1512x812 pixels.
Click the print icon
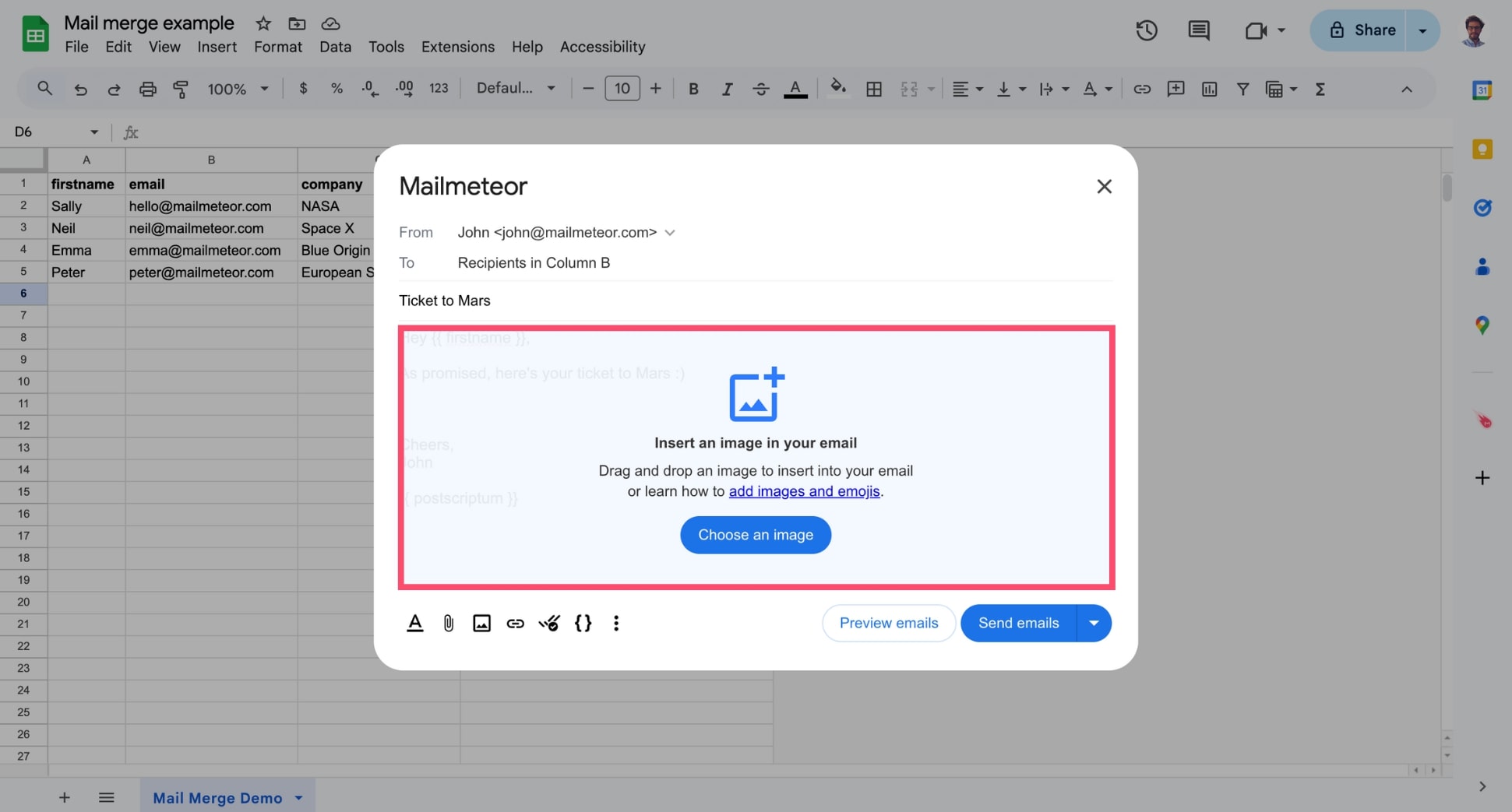click(x=147, y=90)
